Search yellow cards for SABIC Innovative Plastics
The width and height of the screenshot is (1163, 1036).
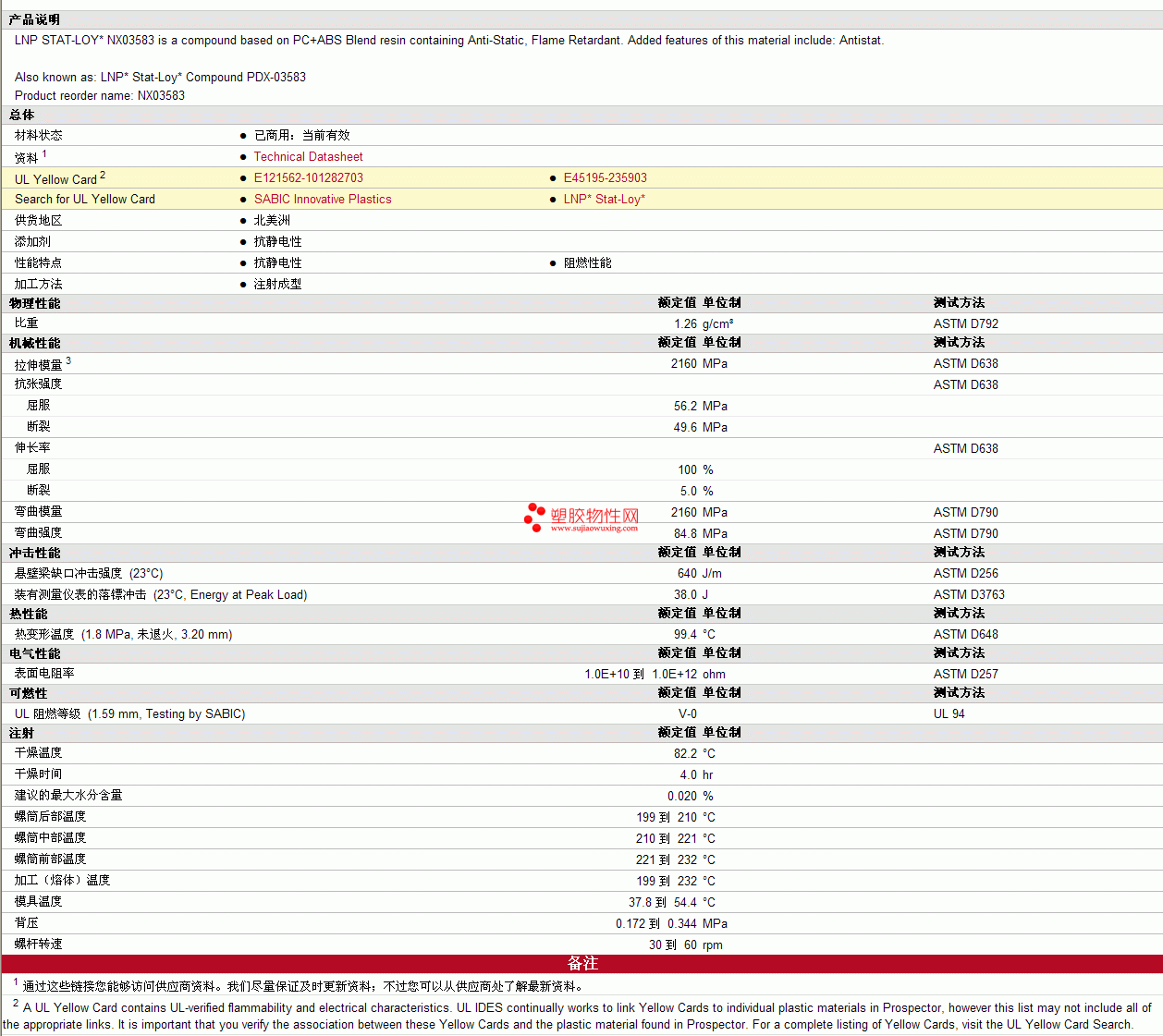(x=323, y=200)
